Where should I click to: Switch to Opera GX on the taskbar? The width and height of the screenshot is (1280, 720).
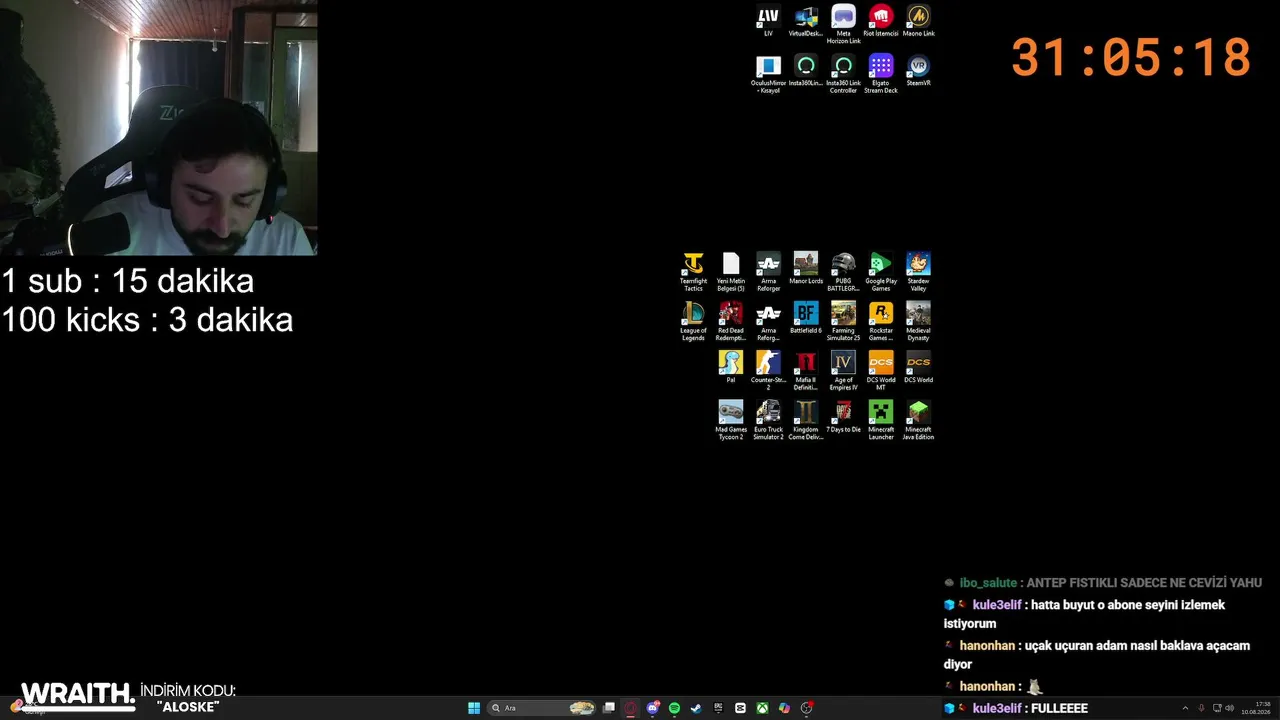[631, 708]
